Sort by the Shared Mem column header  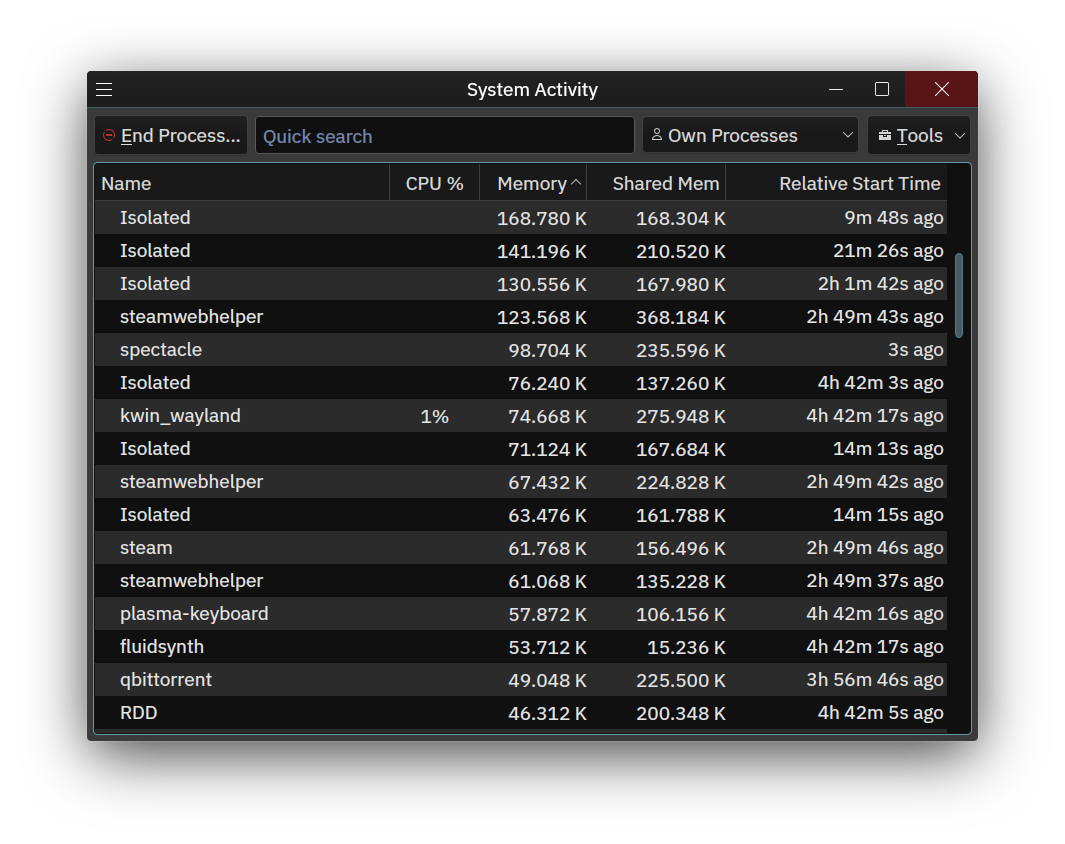tap(656, 183)
